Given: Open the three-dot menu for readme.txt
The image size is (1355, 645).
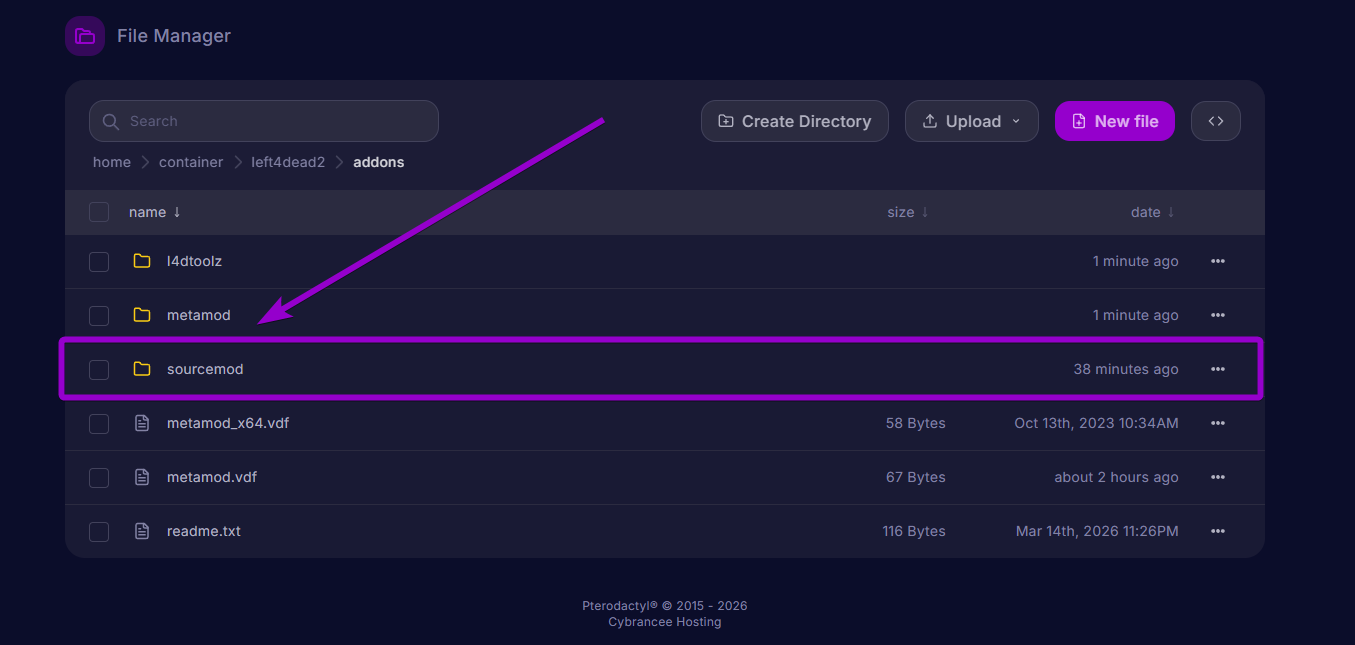Looking at the screenshot, I should (x=1217, y=531).
